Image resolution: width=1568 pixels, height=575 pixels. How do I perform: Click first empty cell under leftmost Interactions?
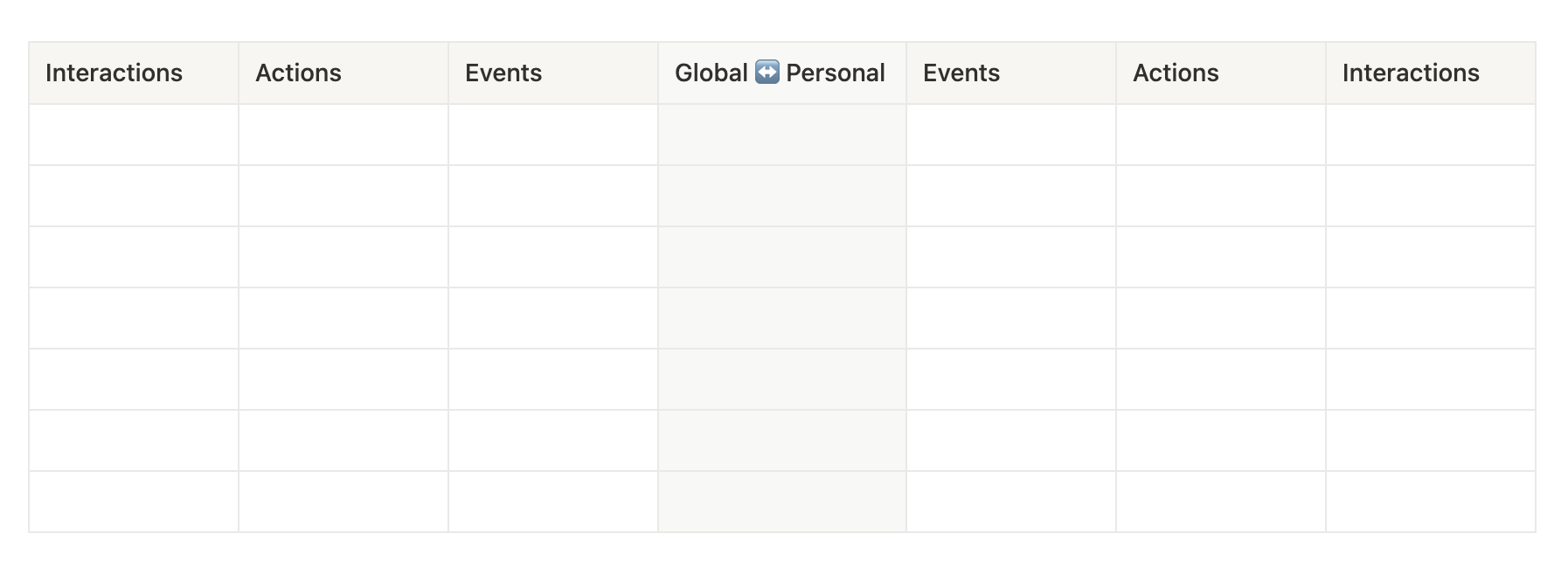(133, 135)
